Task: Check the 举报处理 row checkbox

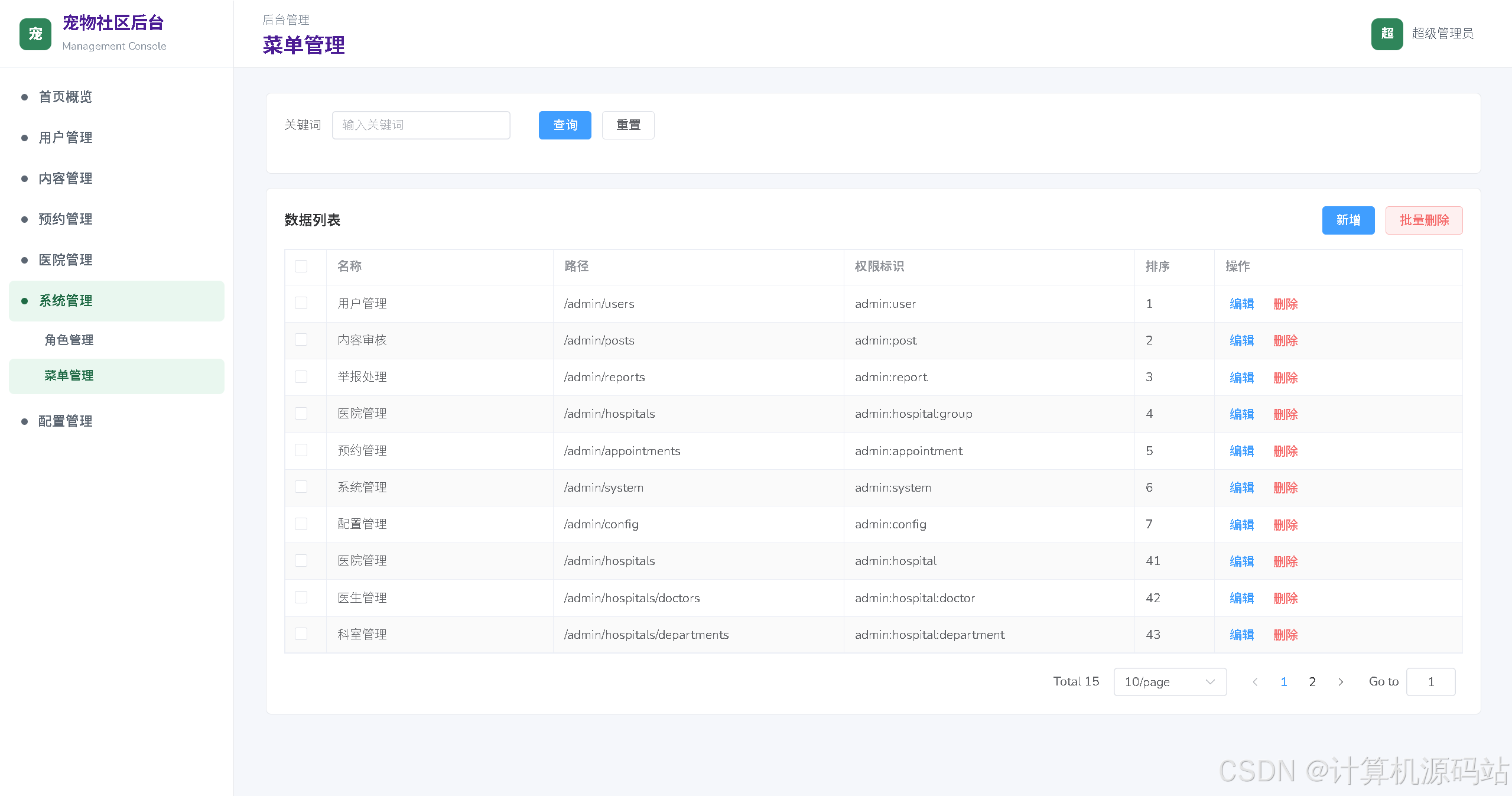Action: click(301, 377)
